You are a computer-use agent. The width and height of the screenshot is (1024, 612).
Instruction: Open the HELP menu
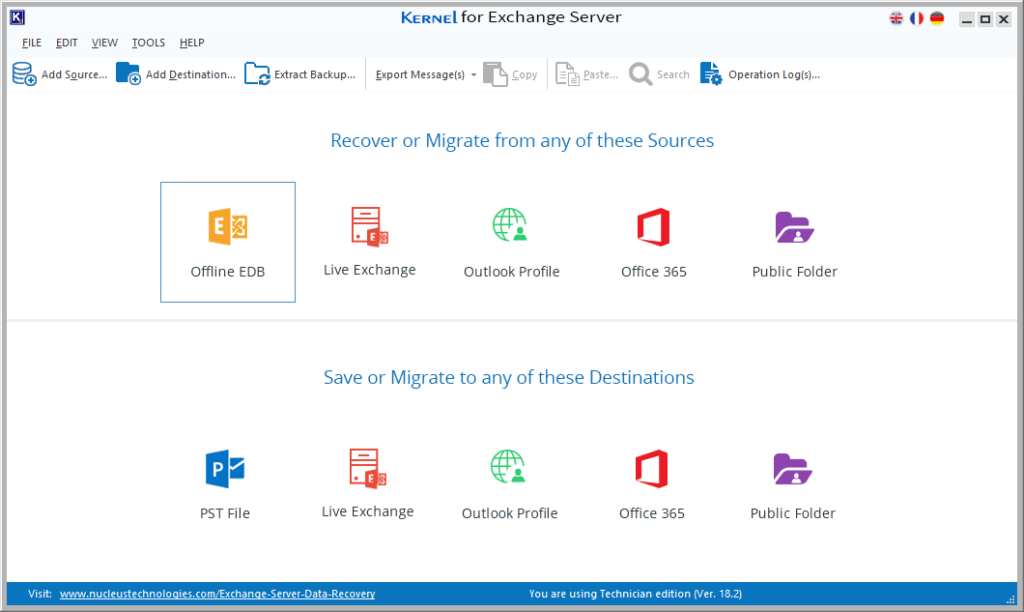[x=192, y=42]
